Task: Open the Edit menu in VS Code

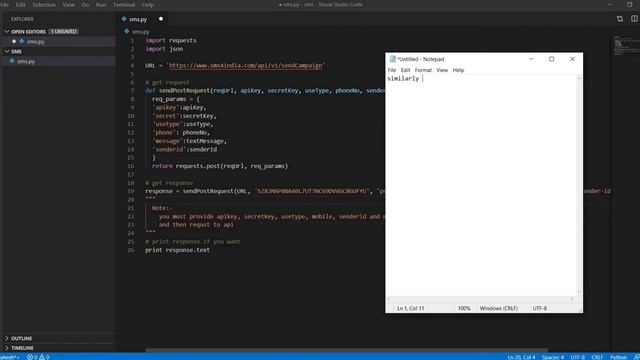Action: [20, 5]
